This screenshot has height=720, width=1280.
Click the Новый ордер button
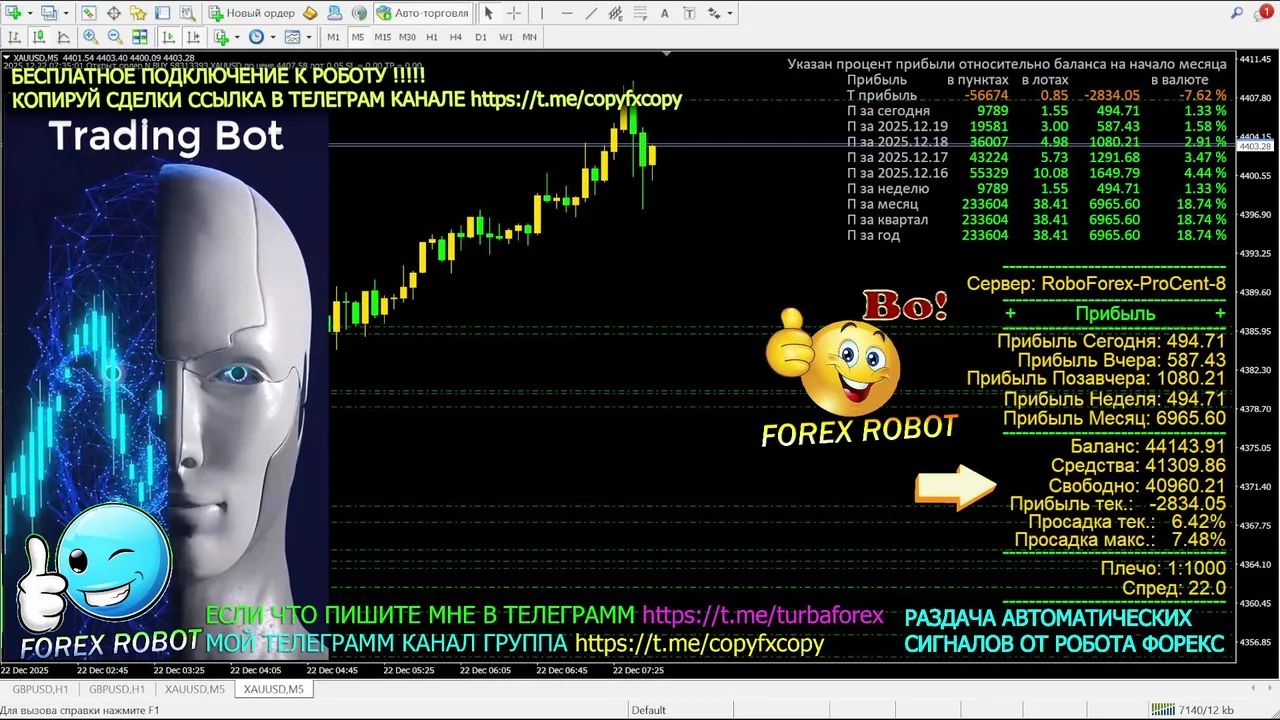click(x=252, y=13)
